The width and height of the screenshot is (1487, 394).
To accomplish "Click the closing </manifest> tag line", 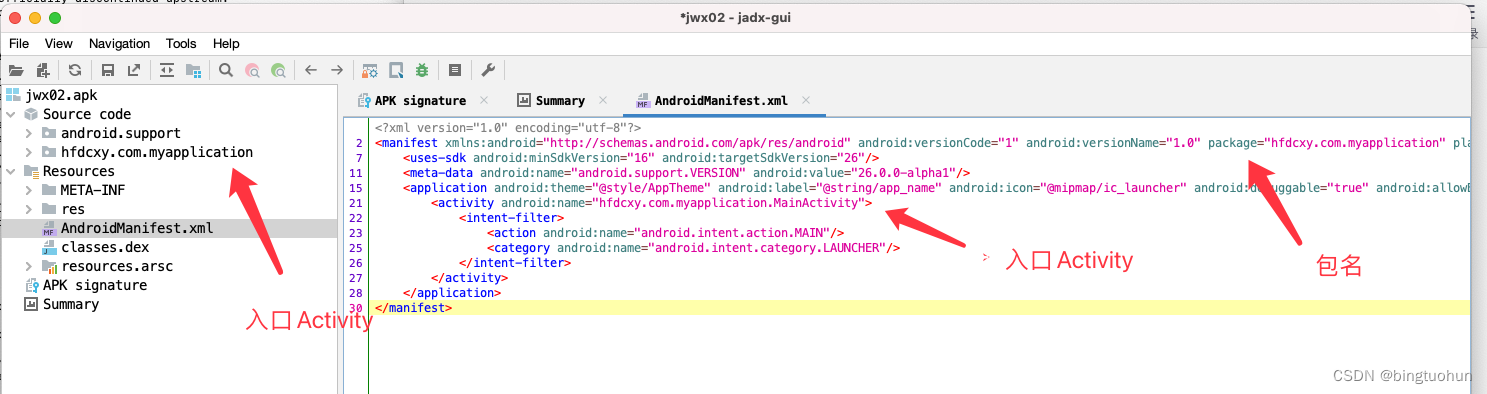I will click(x=412, y=308).
